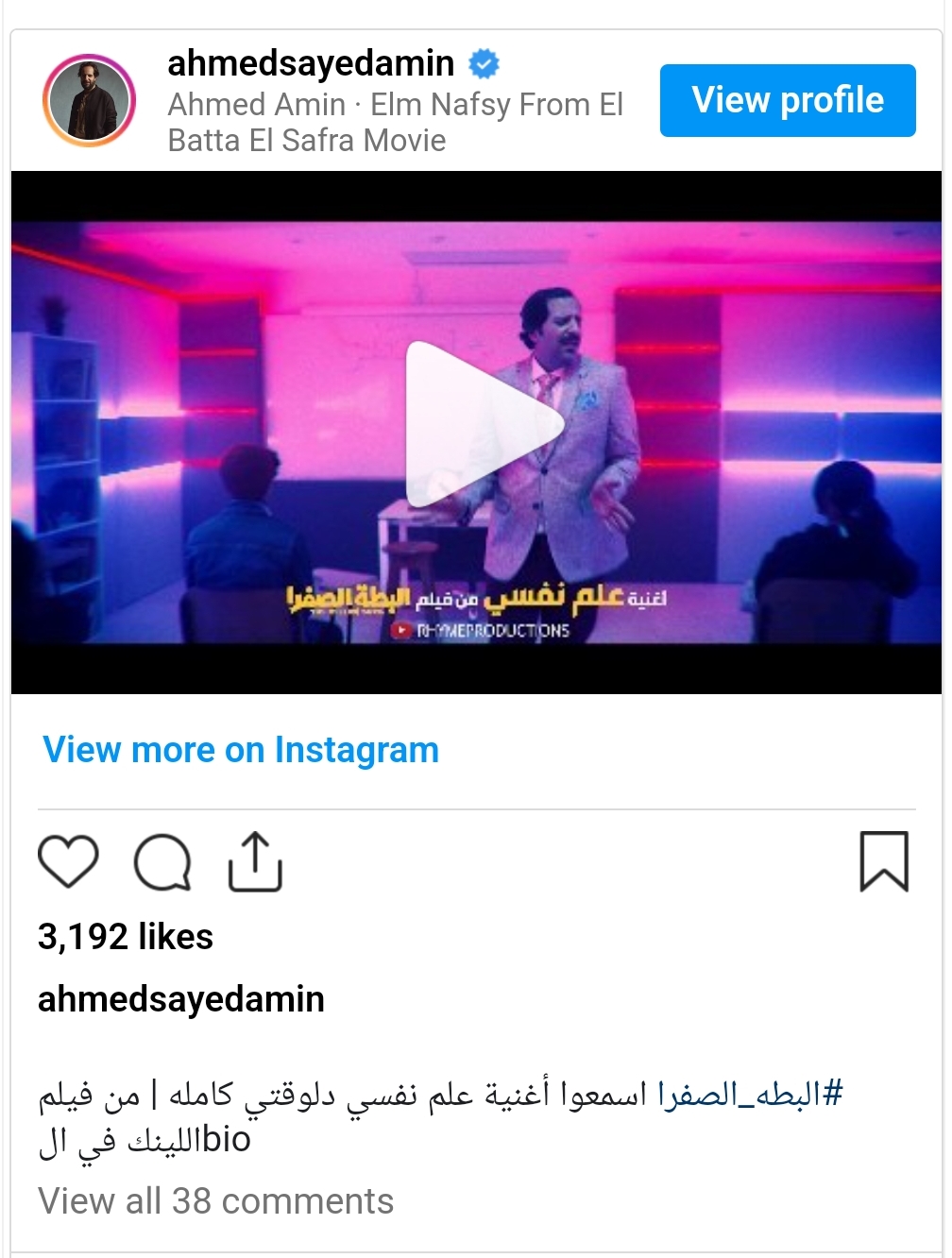Click the Arabic caption text of the post

(x=440, y=1117)
